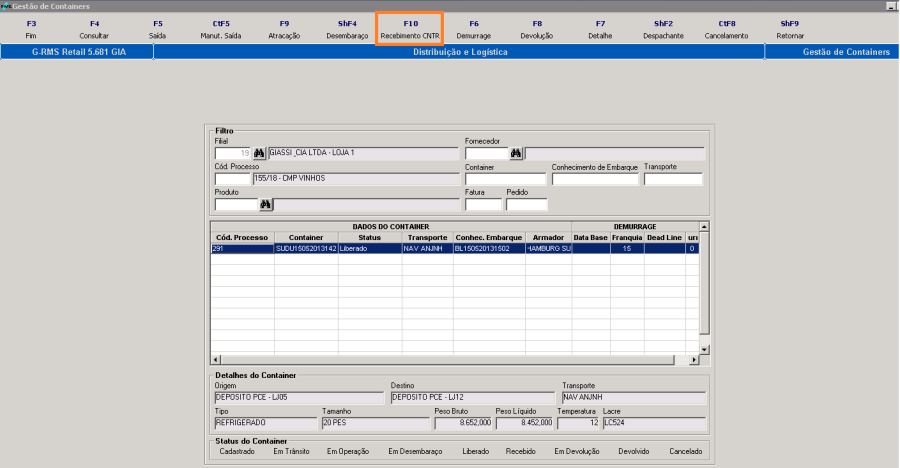Screen dimensions: 900x468
Task: Minimize the Gestão de Containers window
Action: tap(893, 6)
